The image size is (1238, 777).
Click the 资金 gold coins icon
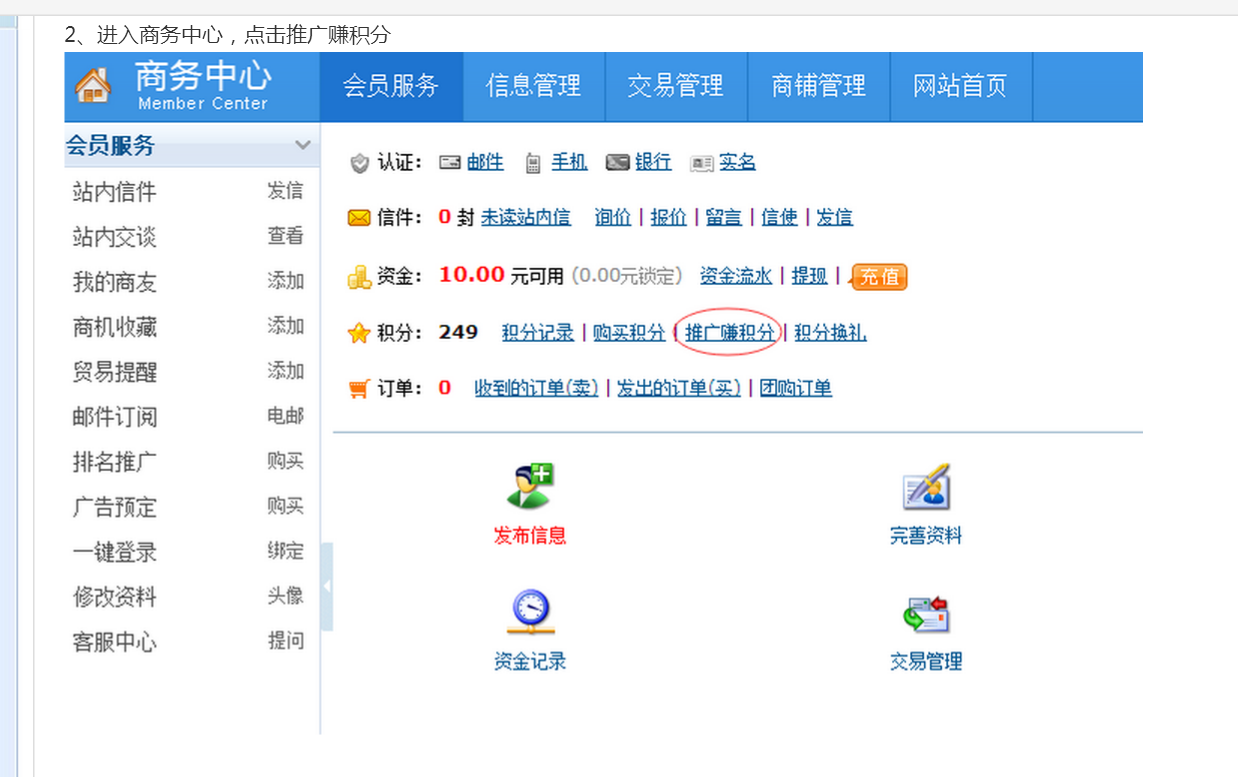358,277
